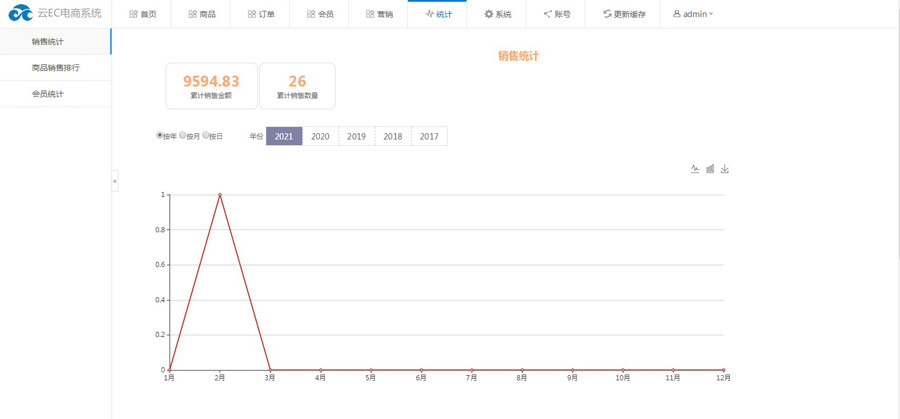
Task: Go to 商品销售排行 in sidebar
Action: tap(55, 68)
